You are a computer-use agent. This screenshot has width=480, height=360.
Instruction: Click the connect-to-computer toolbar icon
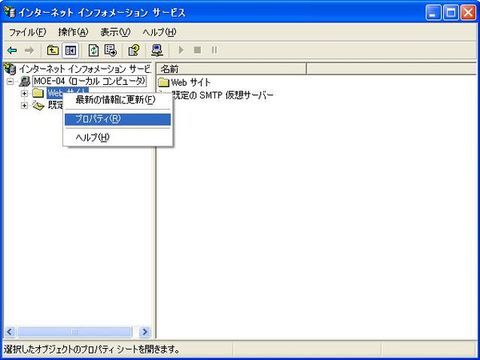click(157, 51)
